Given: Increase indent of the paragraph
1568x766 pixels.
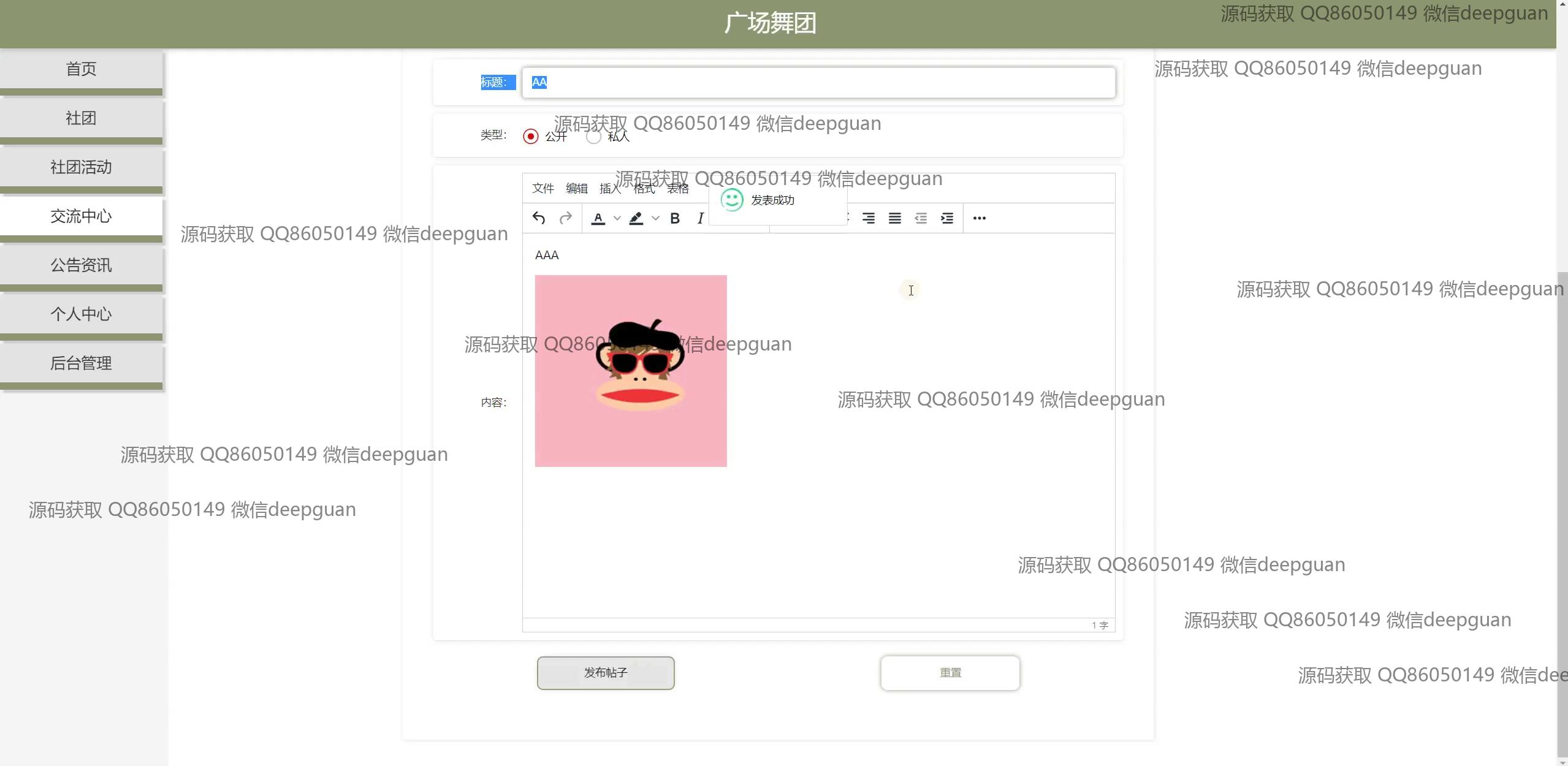Looking at the screenshot, I should point(947,218).
